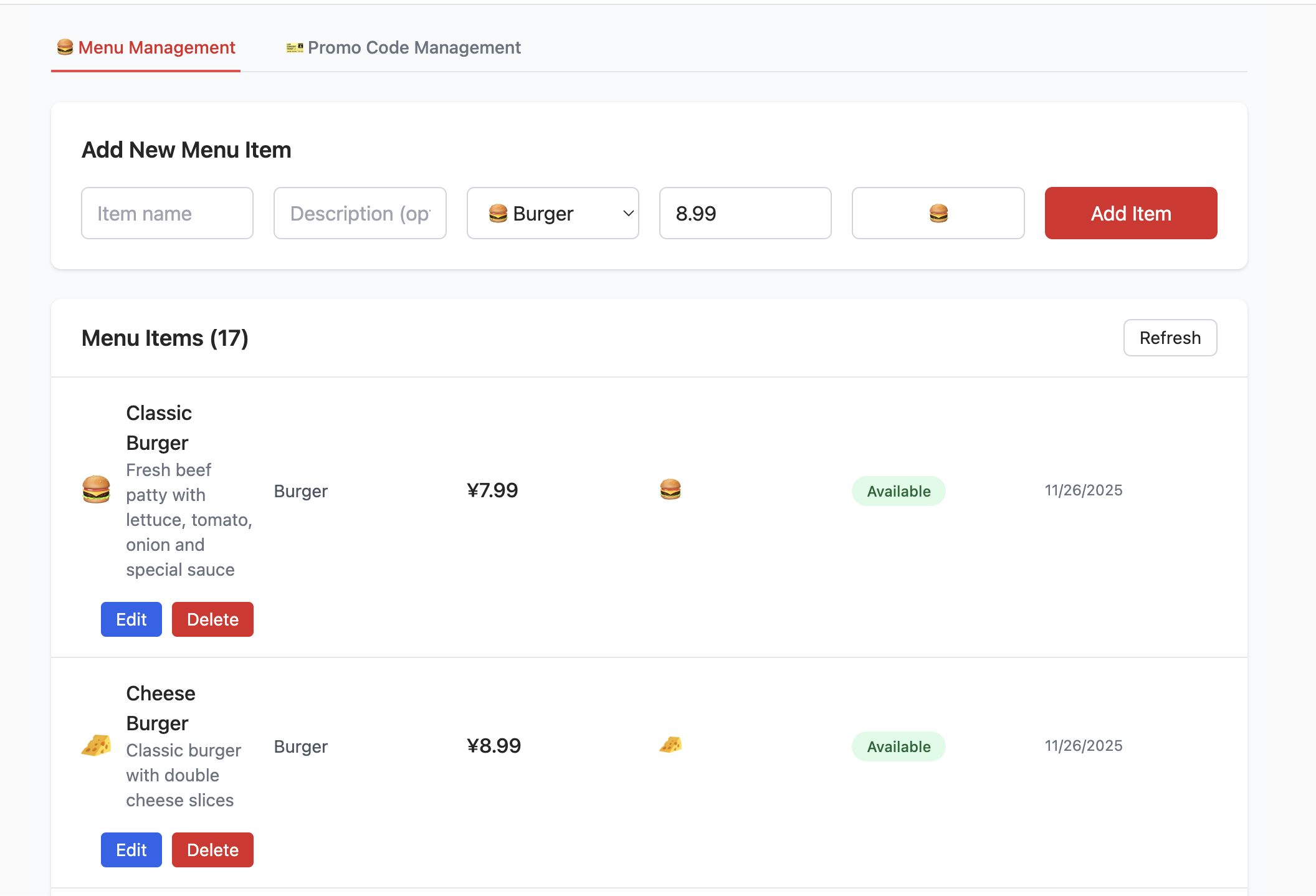
Task: Refresh the menu items list
Action: [1170, 338]
